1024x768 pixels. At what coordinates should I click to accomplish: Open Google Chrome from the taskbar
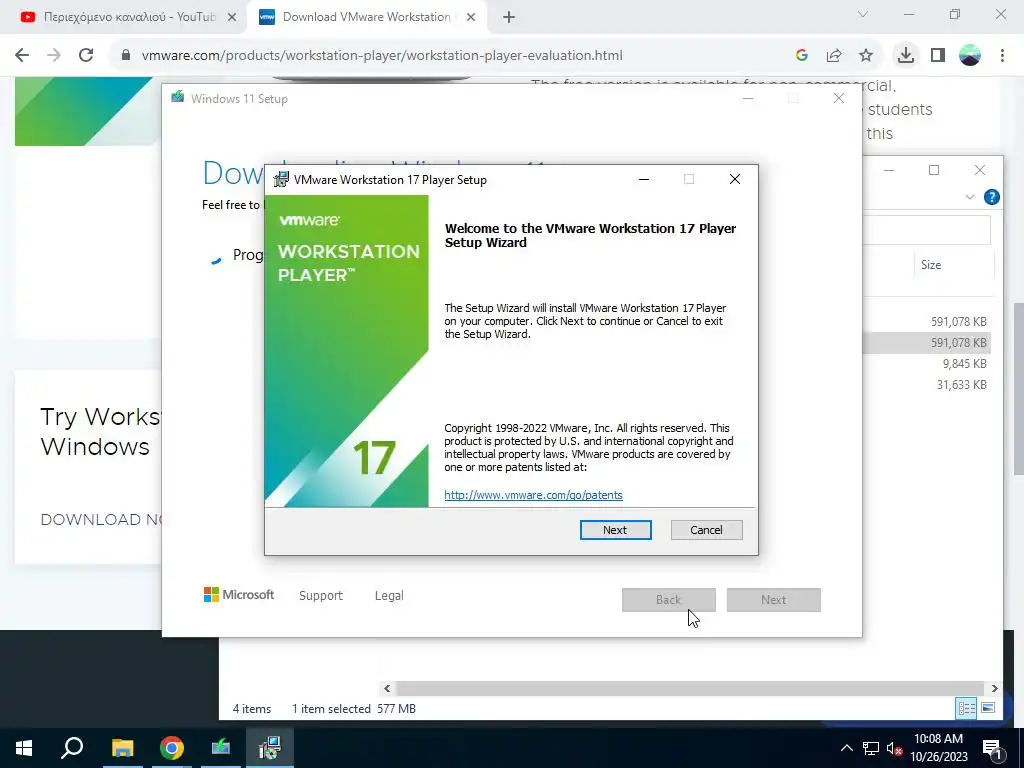pos(171,748)
